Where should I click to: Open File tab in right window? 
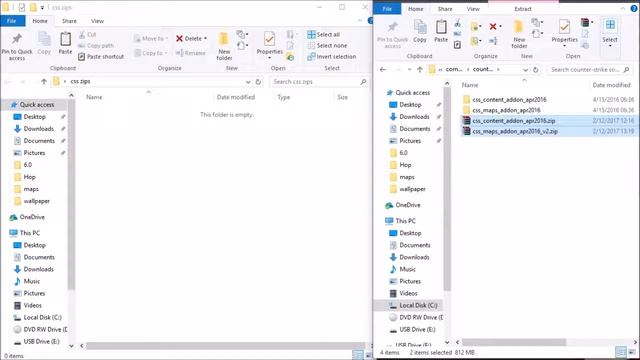[x=387, y=9]
